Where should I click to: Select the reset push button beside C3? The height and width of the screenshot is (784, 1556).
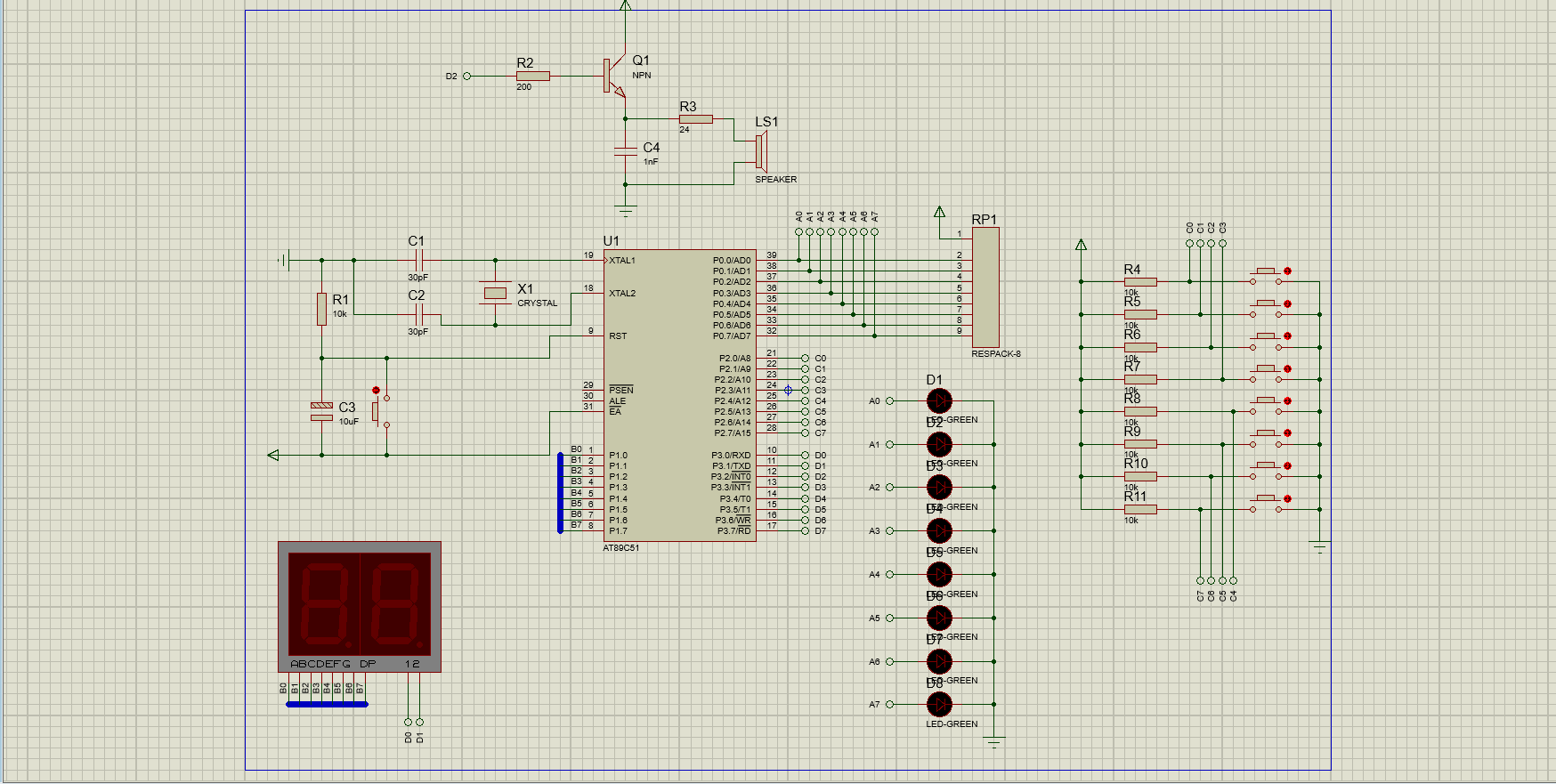[x=381, y=411]
